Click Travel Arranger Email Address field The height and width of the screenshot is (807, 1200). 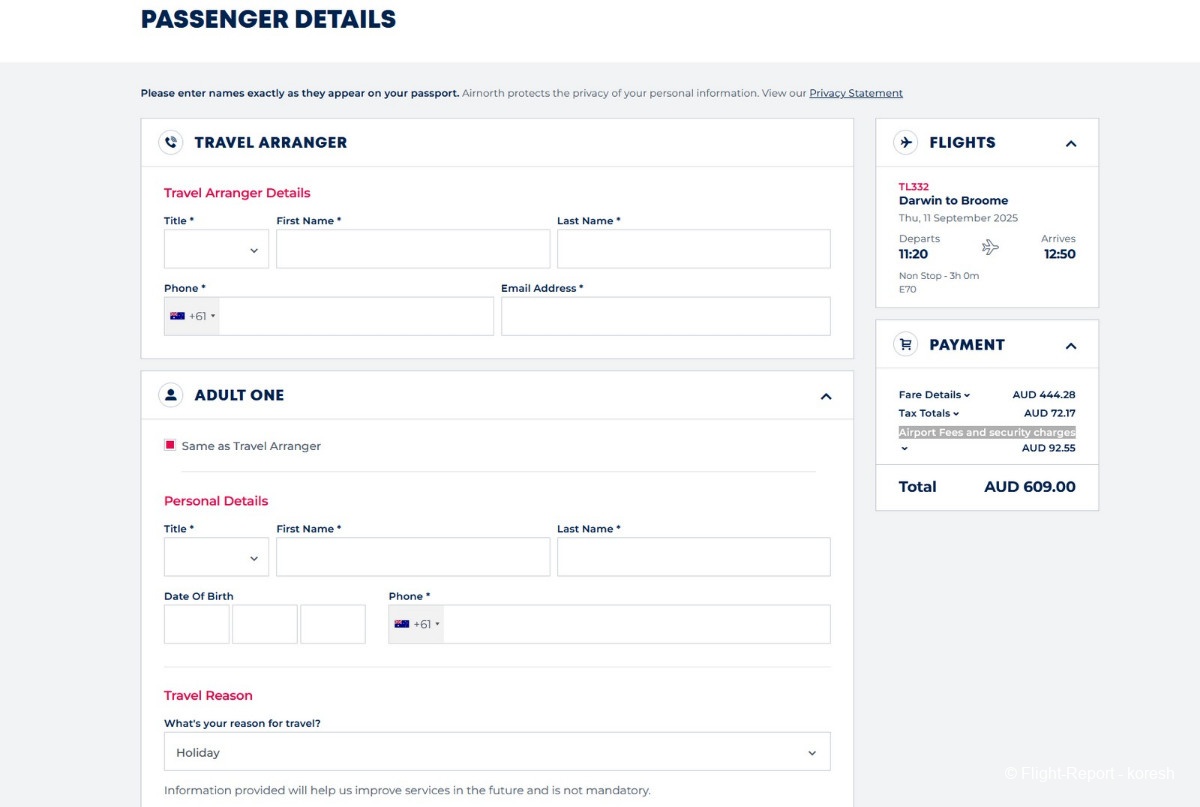[665, 316]
